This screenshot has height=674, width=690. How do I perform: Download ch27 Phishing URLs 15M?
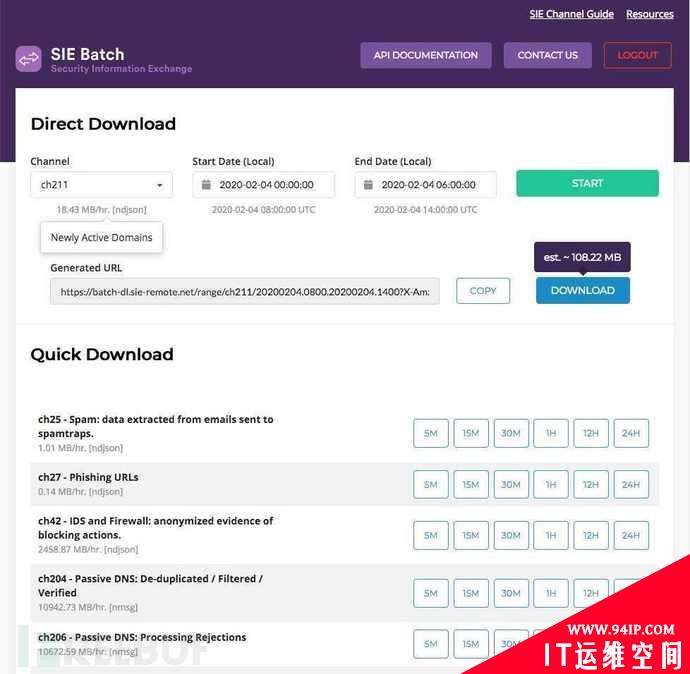point(471,484)
